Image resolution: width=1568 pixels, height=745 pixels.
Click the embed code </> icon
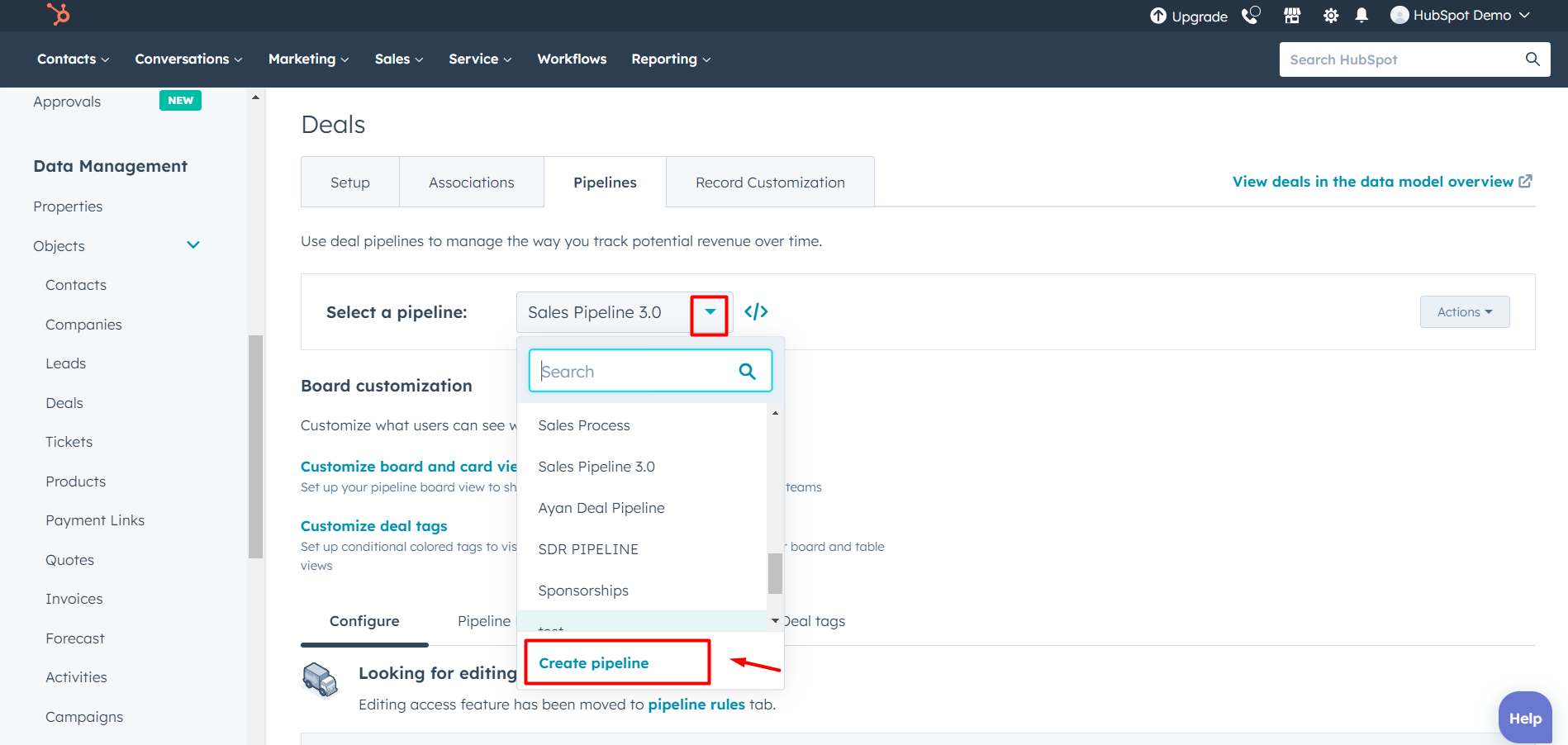click(x=755, y=311)
